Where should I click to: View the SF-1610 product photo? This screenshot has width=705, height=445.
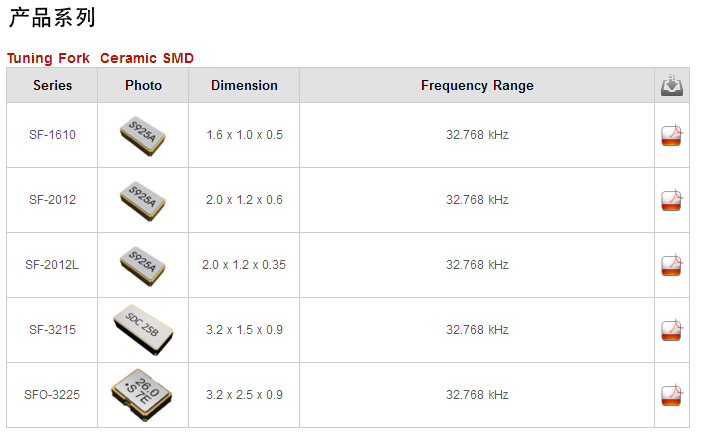[143, 136]
